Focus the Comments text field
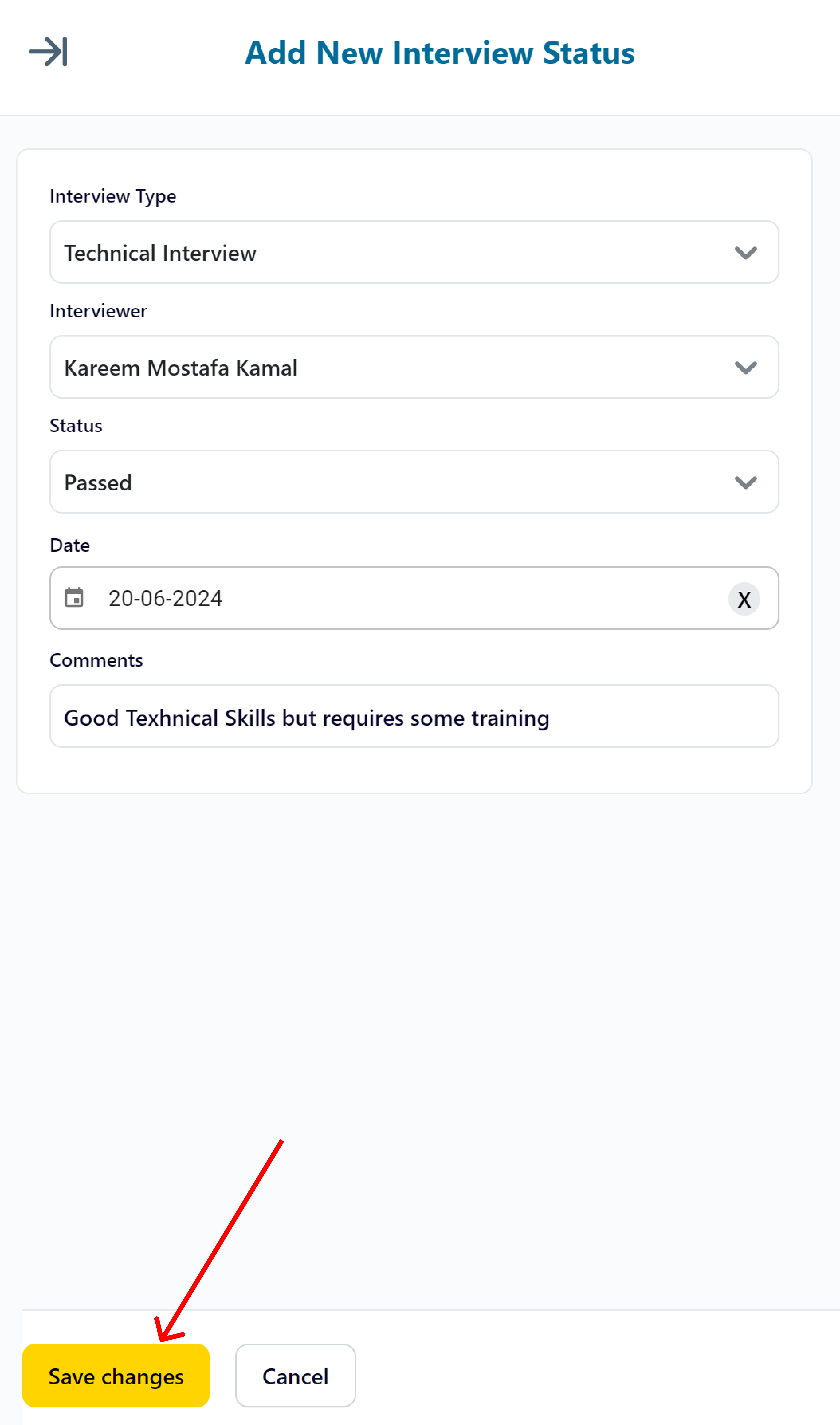Viewport: 840px width, 1425px height. point(414,716)
